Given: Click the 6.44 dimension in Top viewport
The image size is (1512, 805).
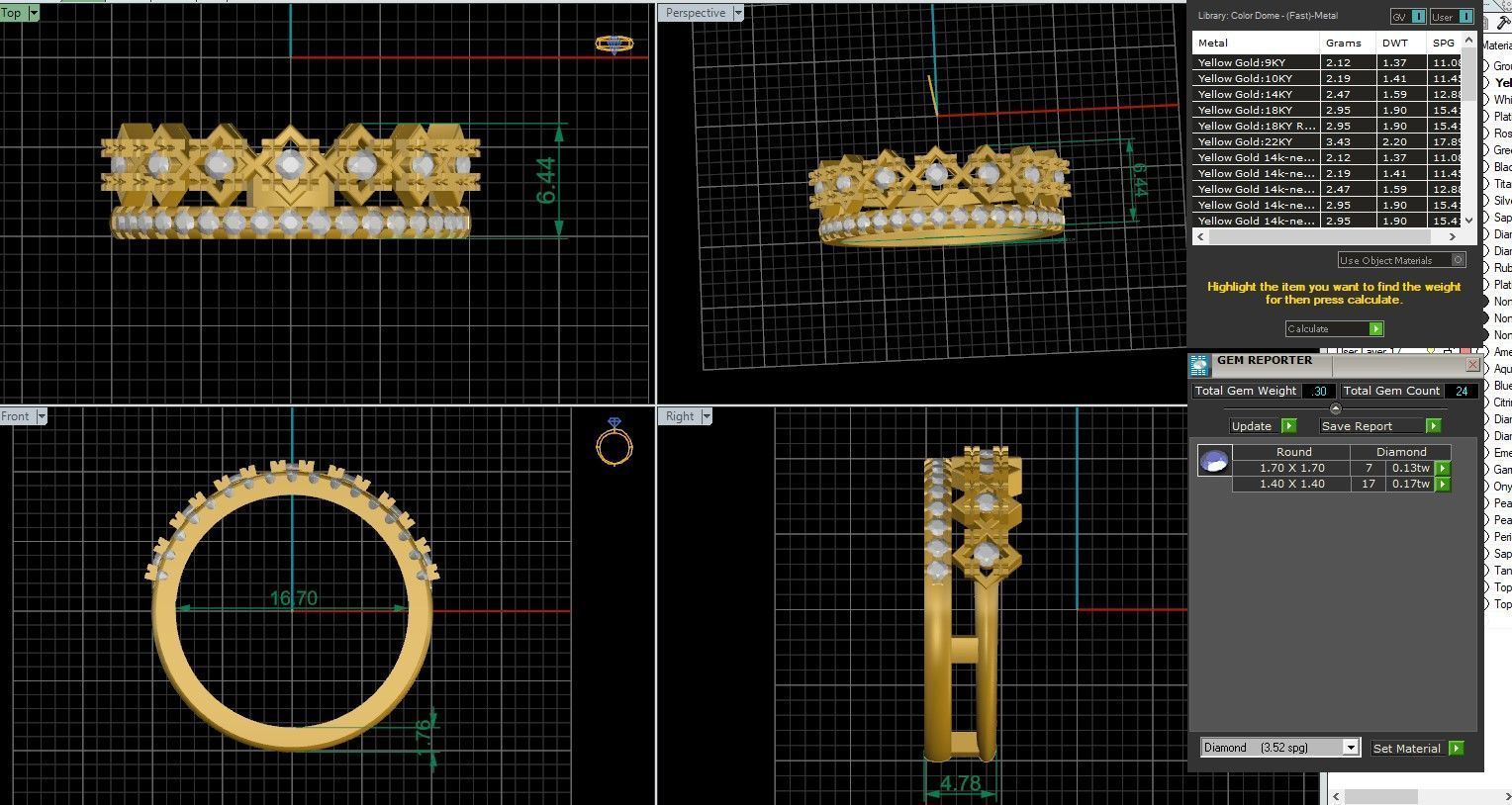Looking at the screenshot, I should point(546,180).
